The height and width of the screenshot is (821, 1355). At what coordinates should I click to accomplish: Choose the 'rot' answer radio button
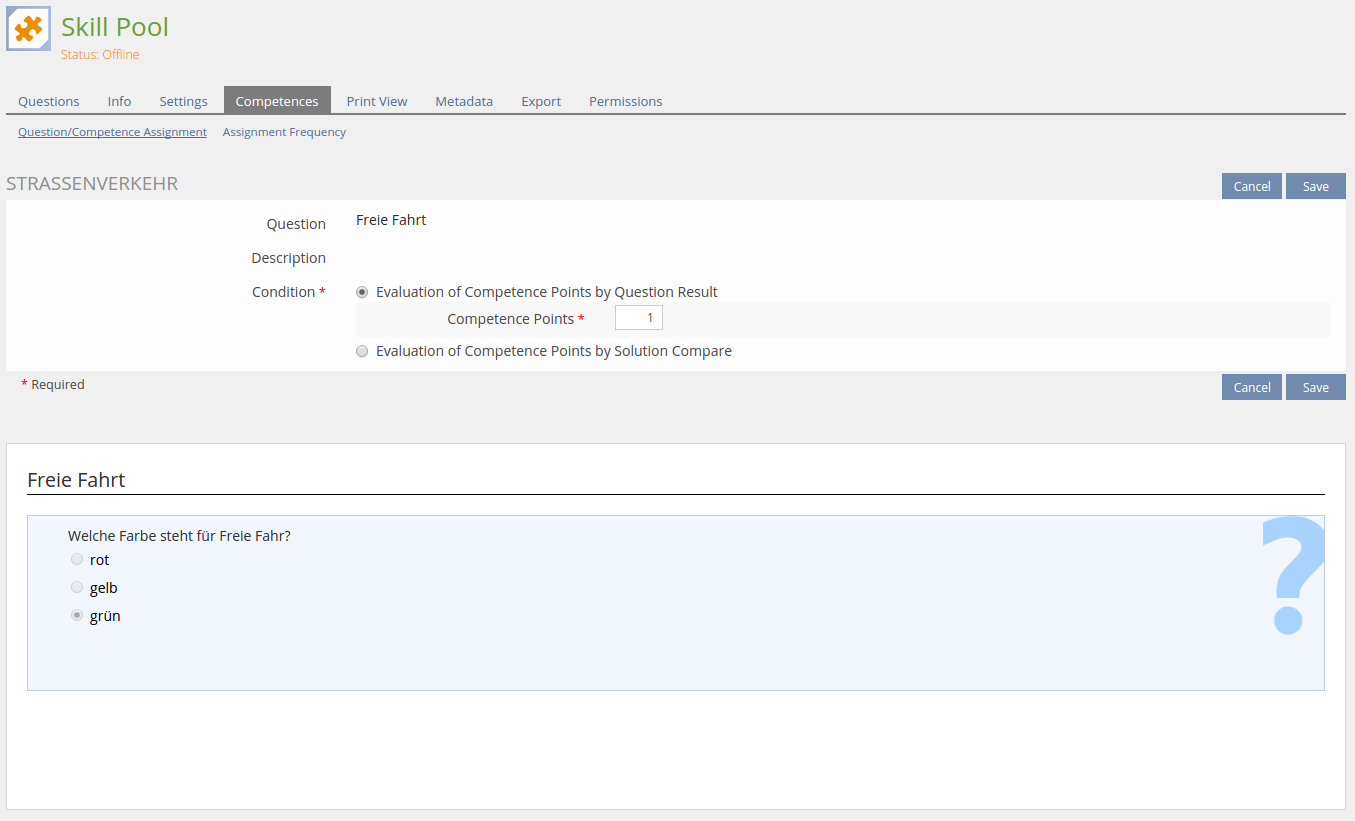77,559
